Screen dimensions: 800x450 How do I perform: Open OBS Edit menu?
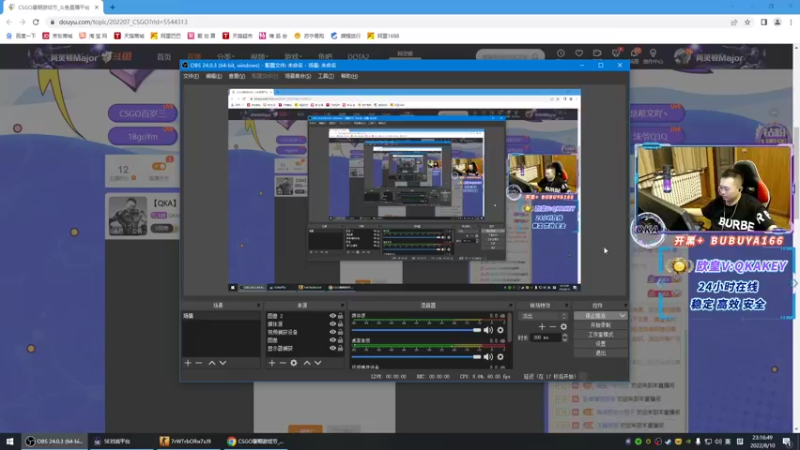point(213,76)
